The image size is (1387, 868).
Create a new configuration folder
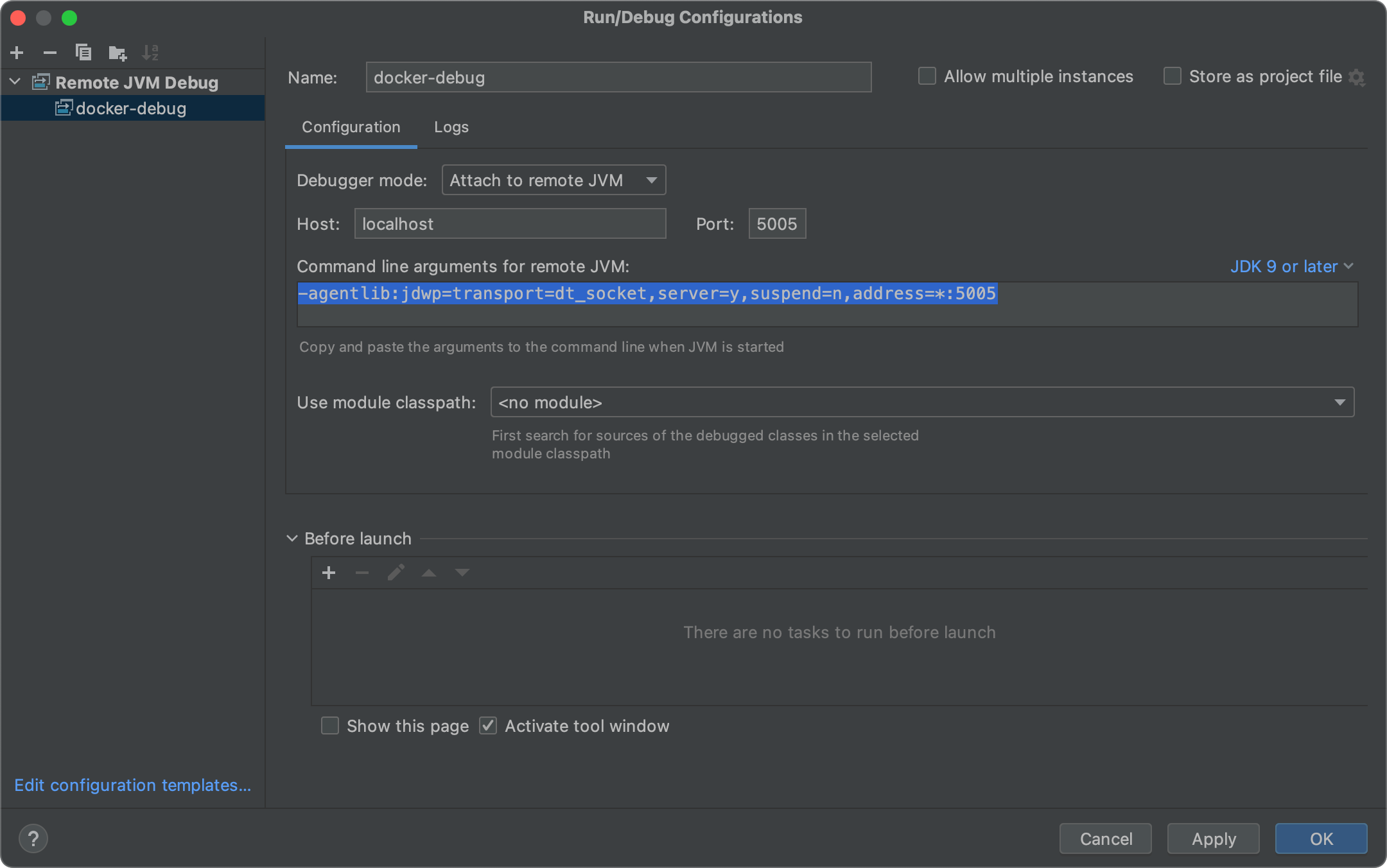pyautogui.click(x=118, y=53)
